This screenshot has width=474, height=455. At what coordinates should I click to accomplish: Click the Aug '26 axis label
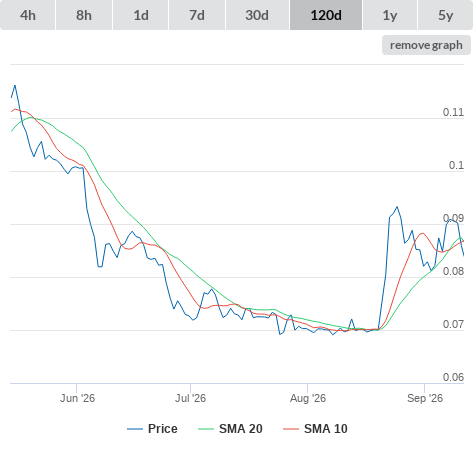coord(308,398)
